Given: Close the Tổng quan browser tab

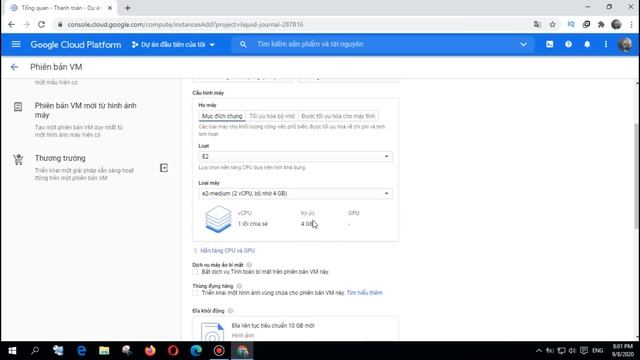Looking at the screenshot, I should click(109, 8).
